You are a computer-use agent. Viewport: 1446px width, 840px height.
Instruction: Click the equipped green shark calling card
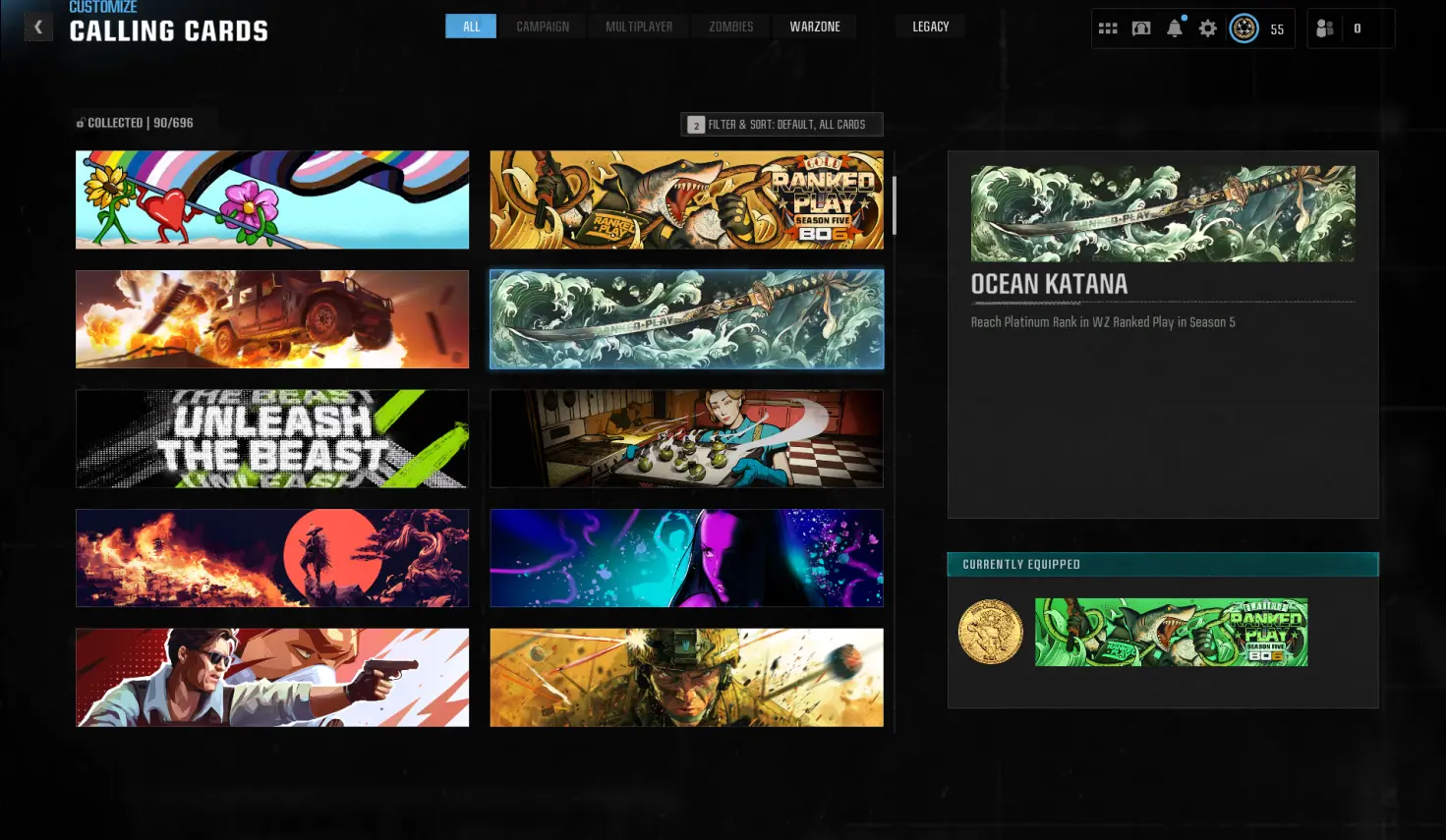click(1171, 632)
